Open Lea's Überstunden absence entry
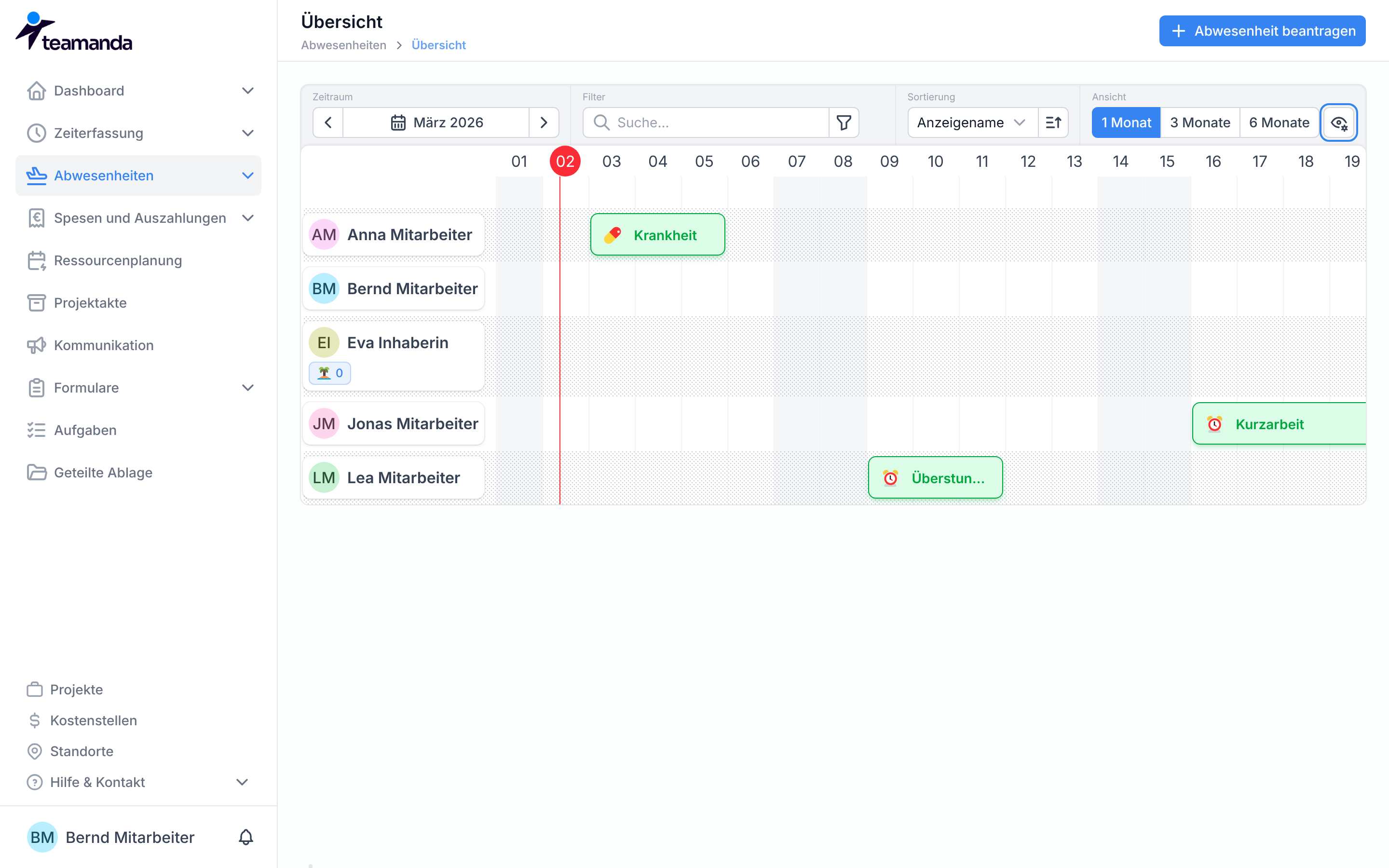This screenshot has width=1389, height=868. tap(936, 477)
